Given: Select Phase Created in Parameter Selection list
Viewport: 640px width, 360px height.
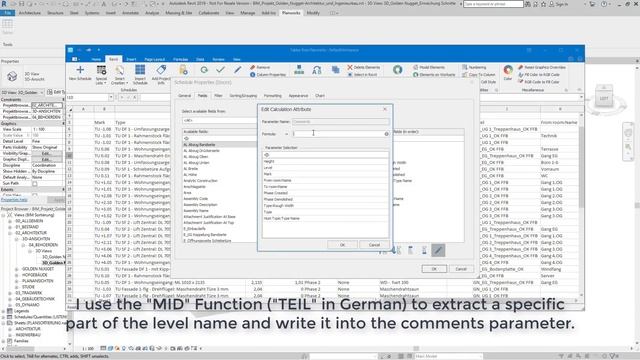Looking at the screenshot, I should (x=325, y=193).
